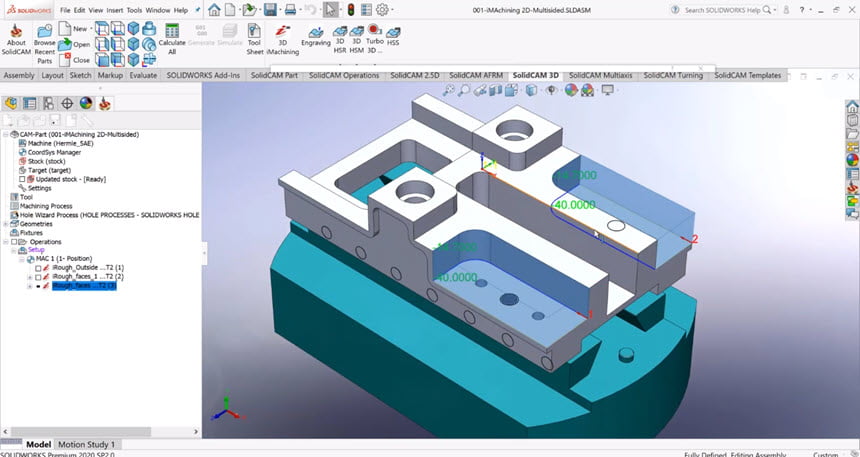Expand the Geometries node
This screenshot has width=860, height=457.
(5, 224)
